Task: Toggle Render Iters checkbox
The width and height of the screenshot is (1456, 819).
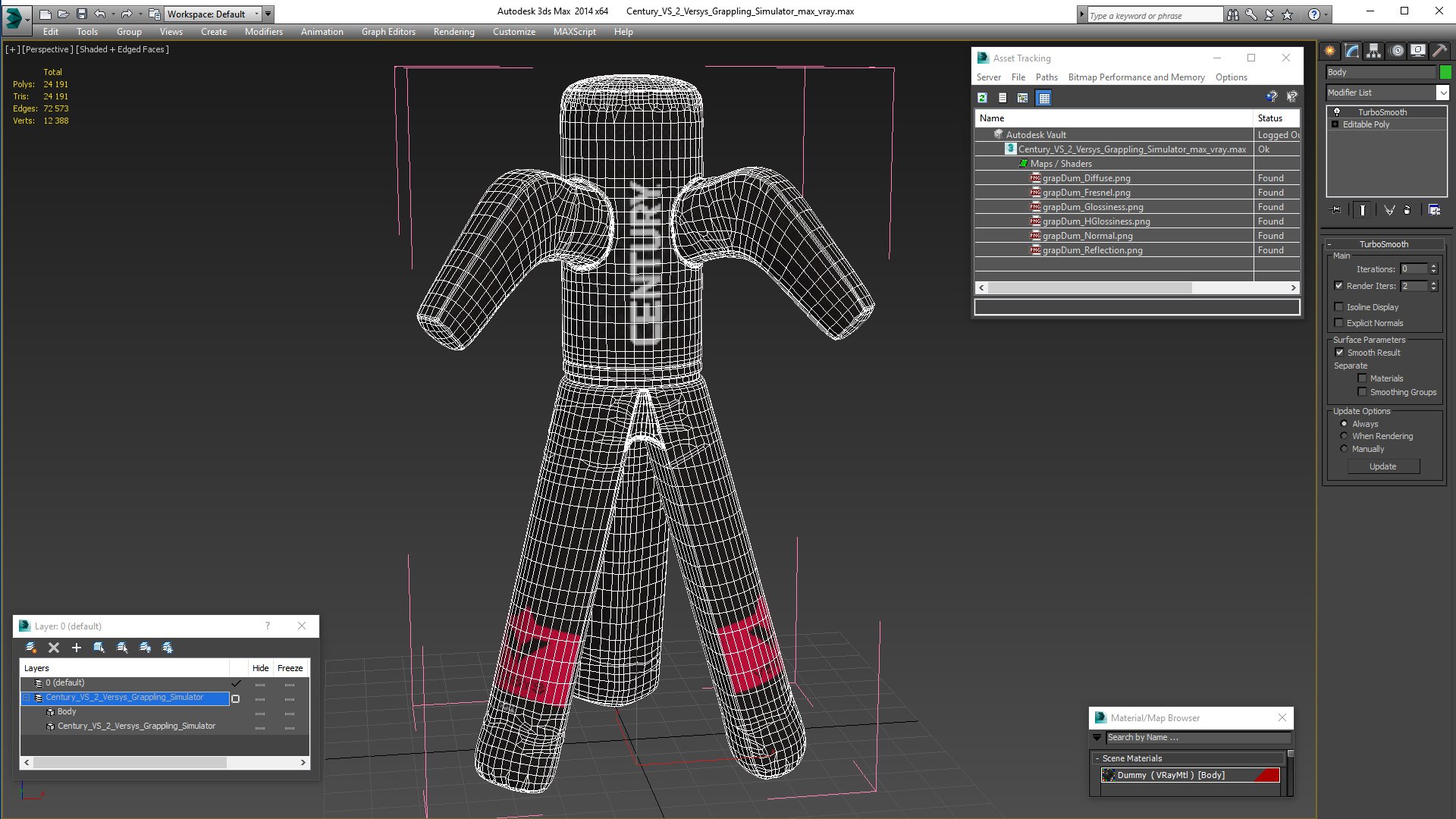Action: coord(1338,286)
